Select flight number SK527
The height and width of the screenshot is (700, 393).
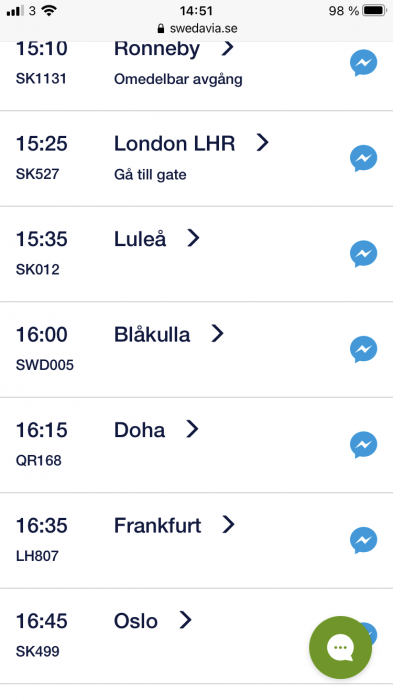click(38, 174)
